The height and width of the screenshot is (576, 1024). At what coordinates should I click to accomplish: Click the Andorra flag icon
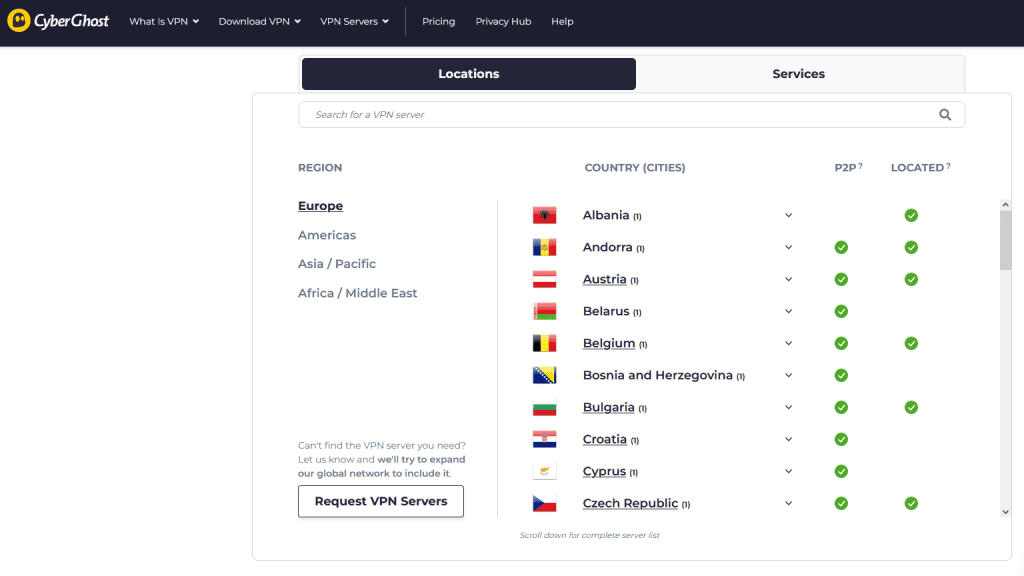[544, 248]
